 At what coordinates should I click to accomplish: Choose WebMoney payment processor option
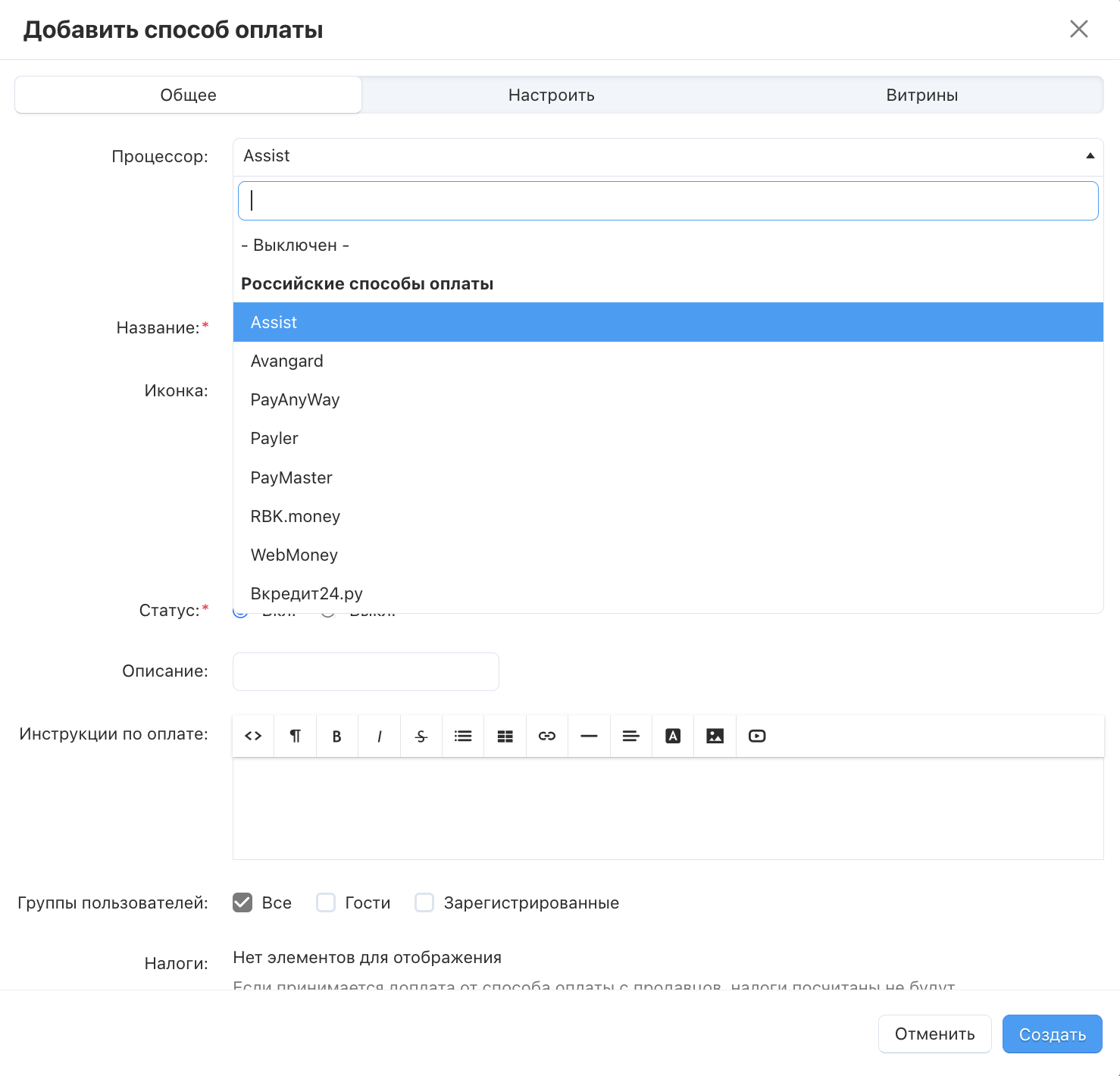click(x=294, y=555)
